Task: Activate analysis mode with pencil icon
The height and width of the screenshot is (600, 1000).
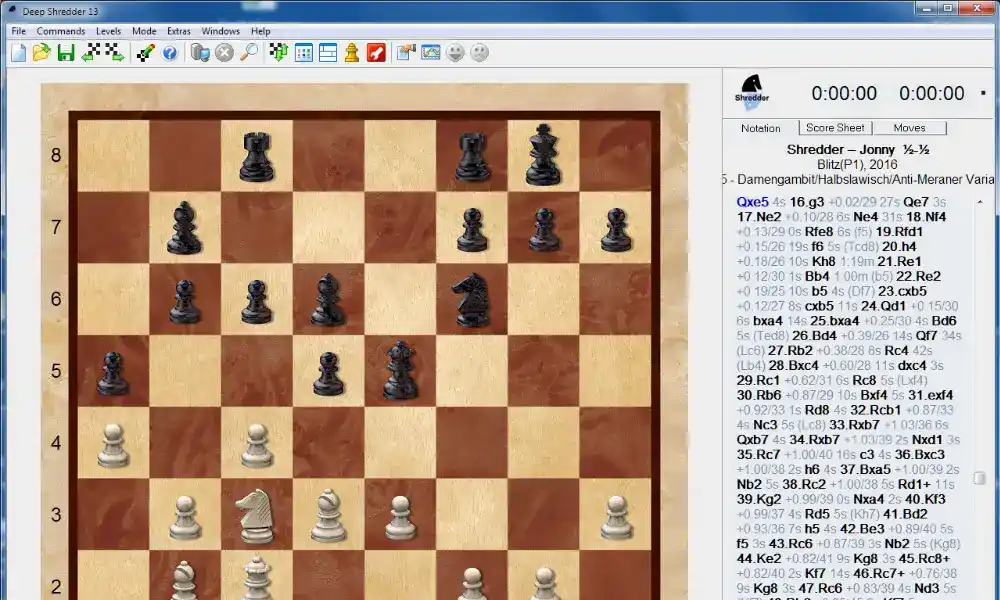Action: pos(143,53)
